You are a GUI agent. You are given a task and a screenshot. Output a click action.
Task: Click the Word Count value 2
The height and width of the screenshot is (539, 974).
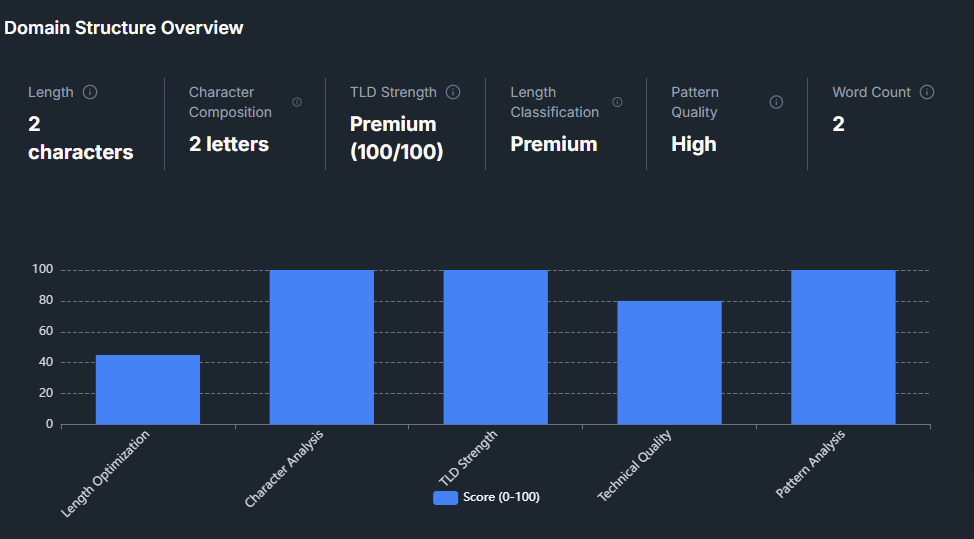click(x=838, y=124)
